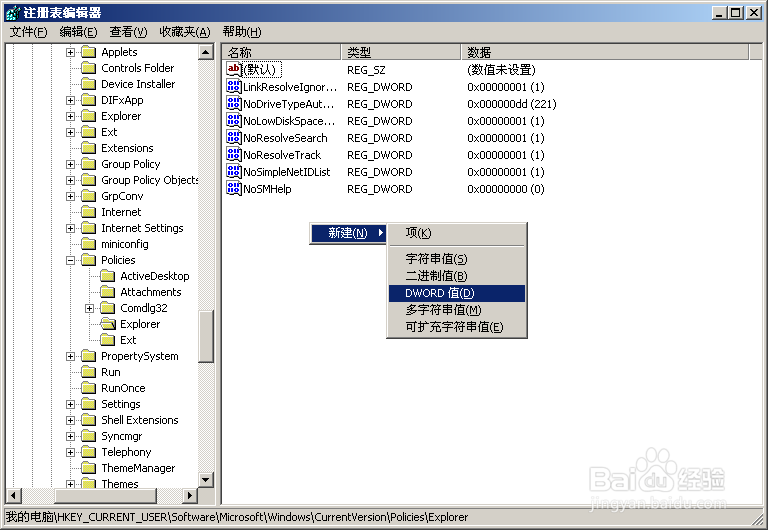
Task: Select the Internet key in the tree
Action: click(121, 212)
